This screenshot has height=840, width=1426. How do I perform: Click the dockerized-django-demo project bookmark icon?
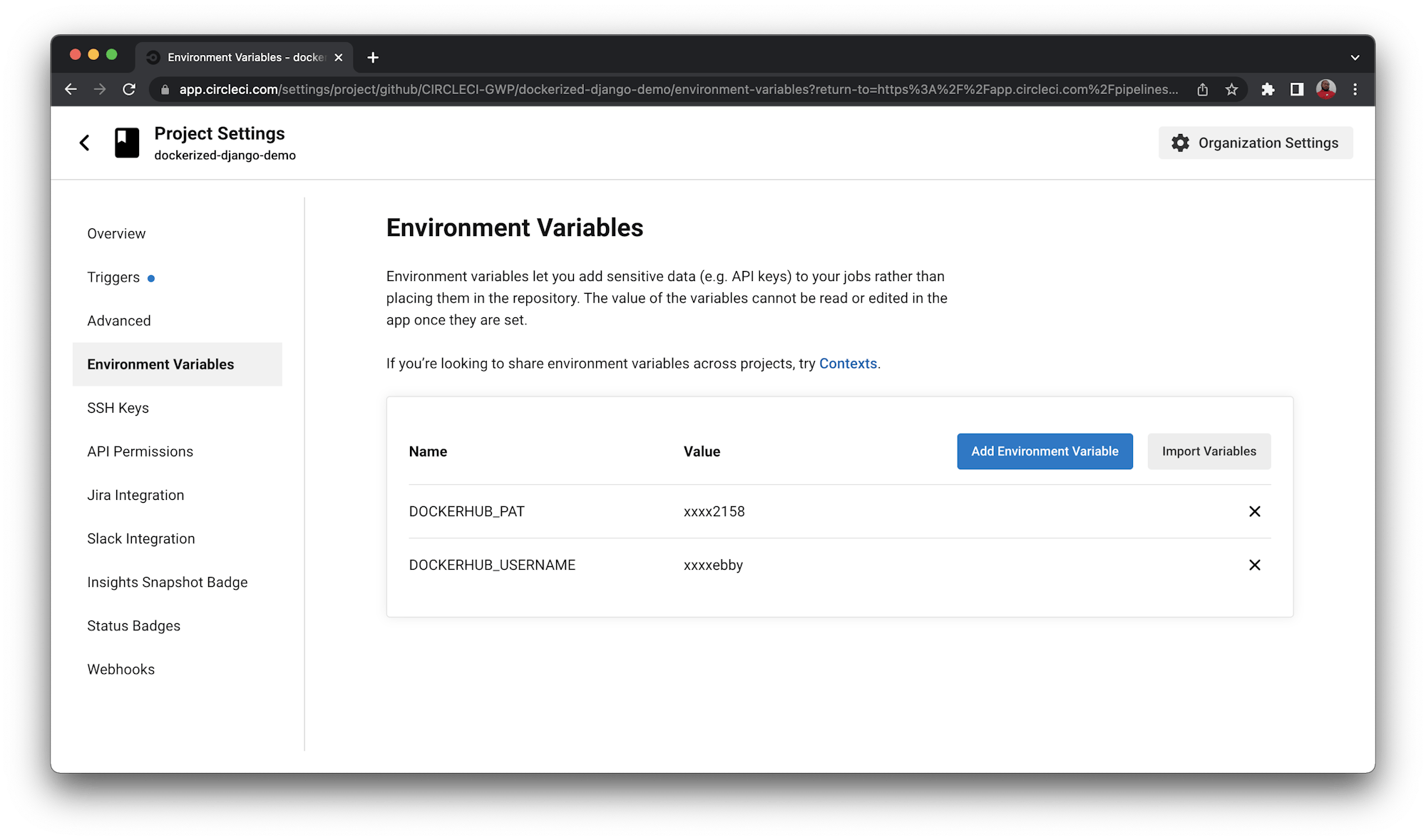(x=126, y=143)
